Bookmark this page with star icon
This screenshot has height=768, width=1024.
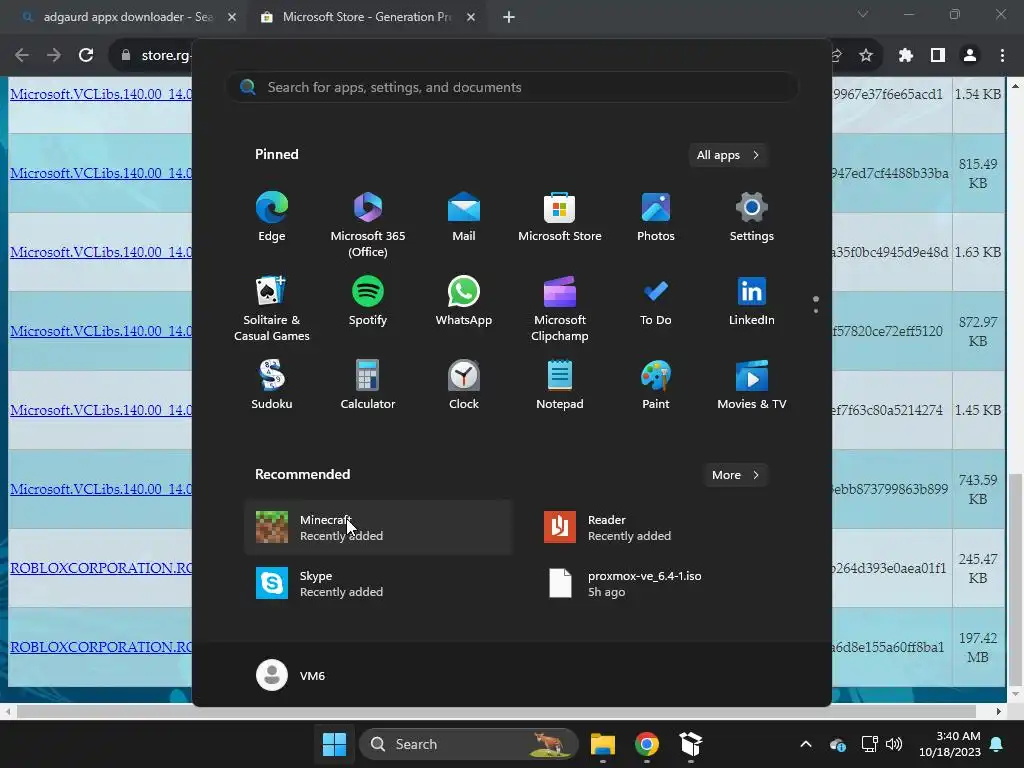(866, 56)
